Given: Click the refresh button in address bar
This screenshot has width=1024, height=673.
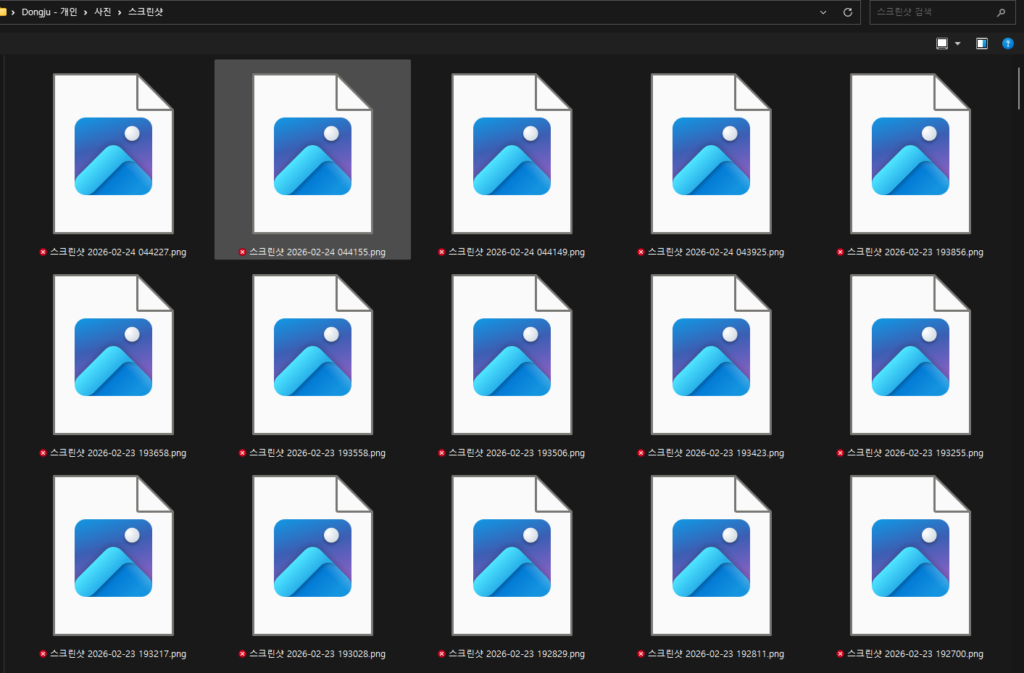Looking at the screenshot, I should point(847,12).
